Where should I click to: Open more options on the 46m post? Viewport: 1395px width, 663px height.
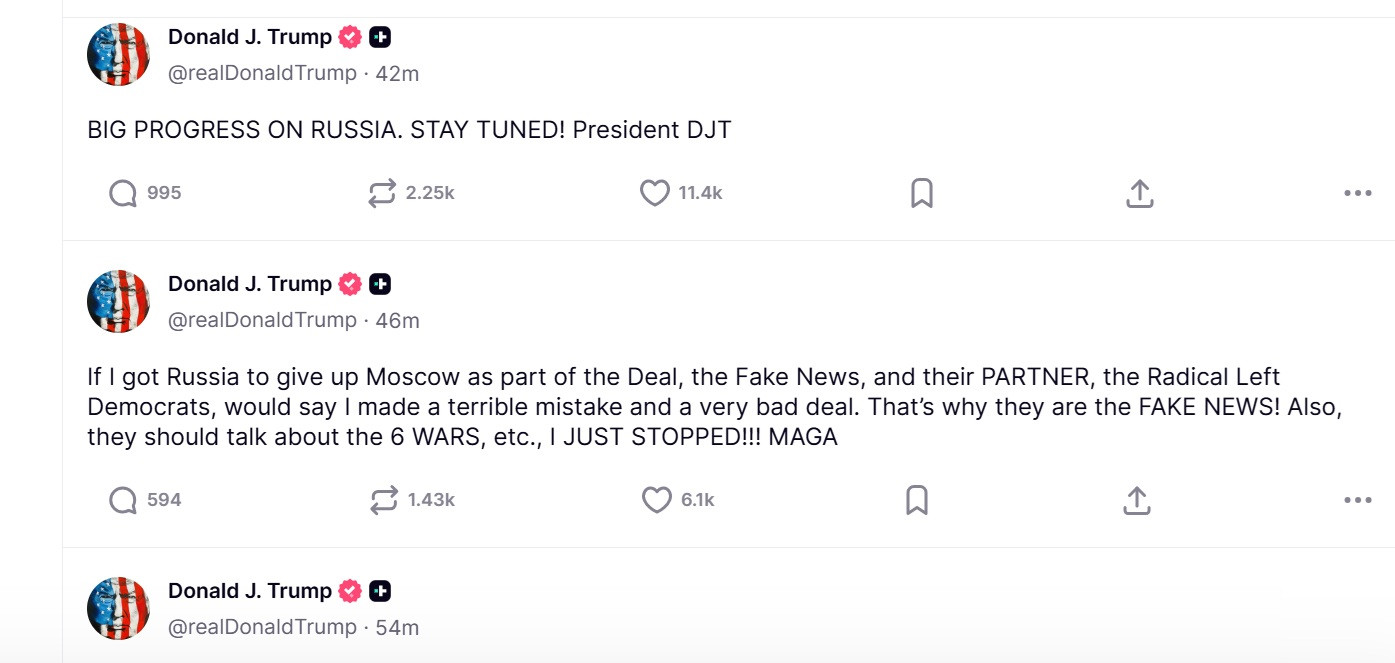1357,500
